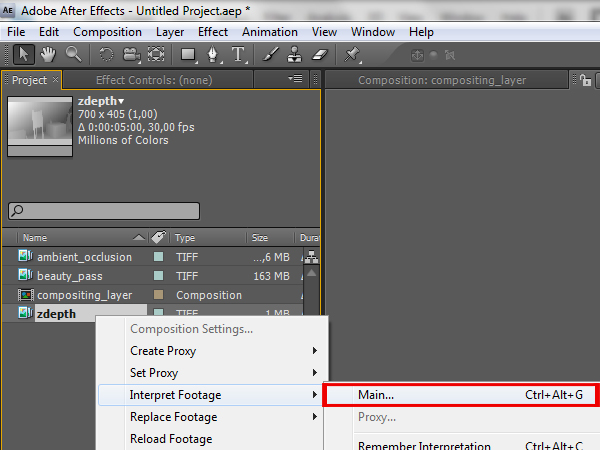The image size is (600, 450).
Task: Select the Pen tool
Action: (x=214, y=54)
